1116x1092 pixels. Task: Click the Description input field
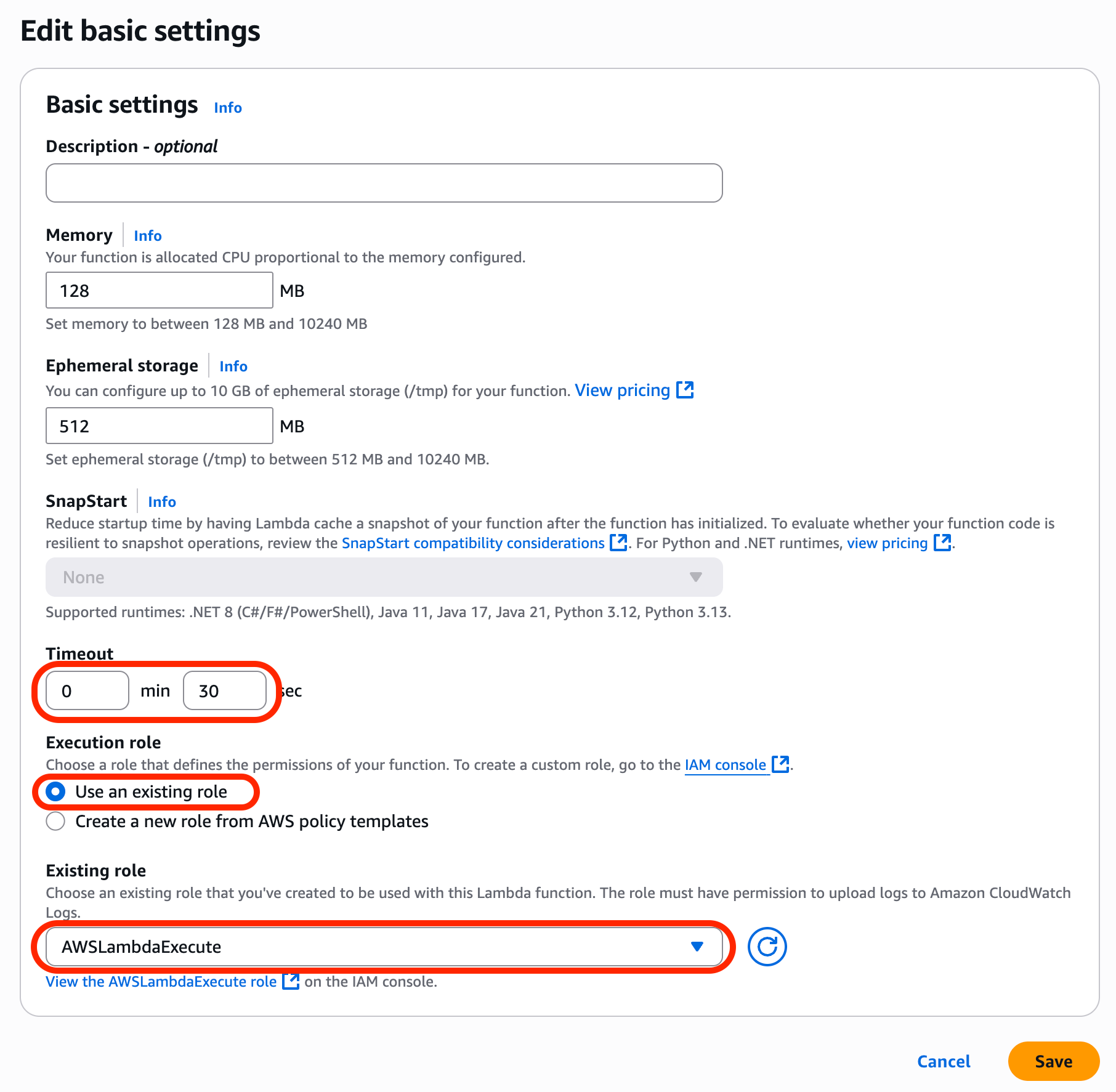coord(383,182)
